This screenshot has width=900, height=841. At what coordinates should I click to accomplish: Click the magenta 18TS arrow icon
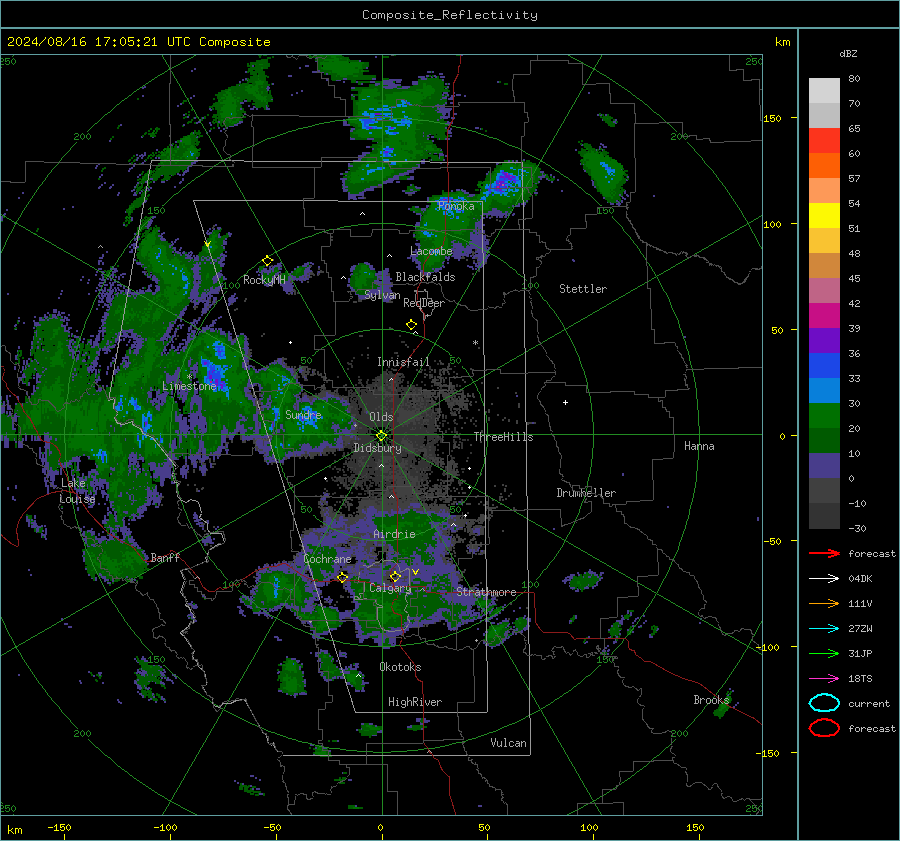(x=824, y=679)
